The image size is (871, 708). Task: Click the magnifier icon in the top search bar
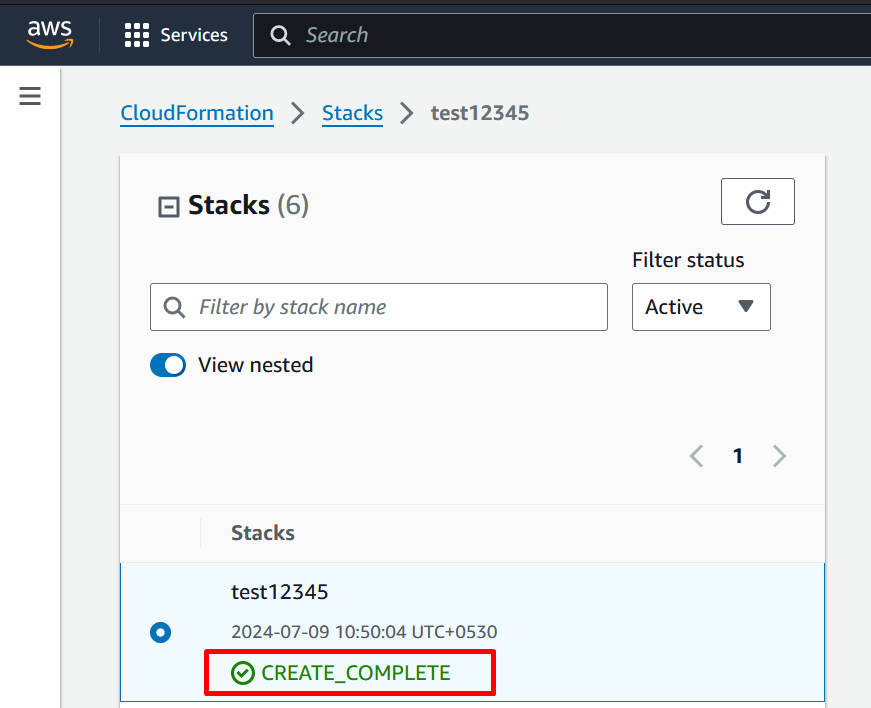280,35
